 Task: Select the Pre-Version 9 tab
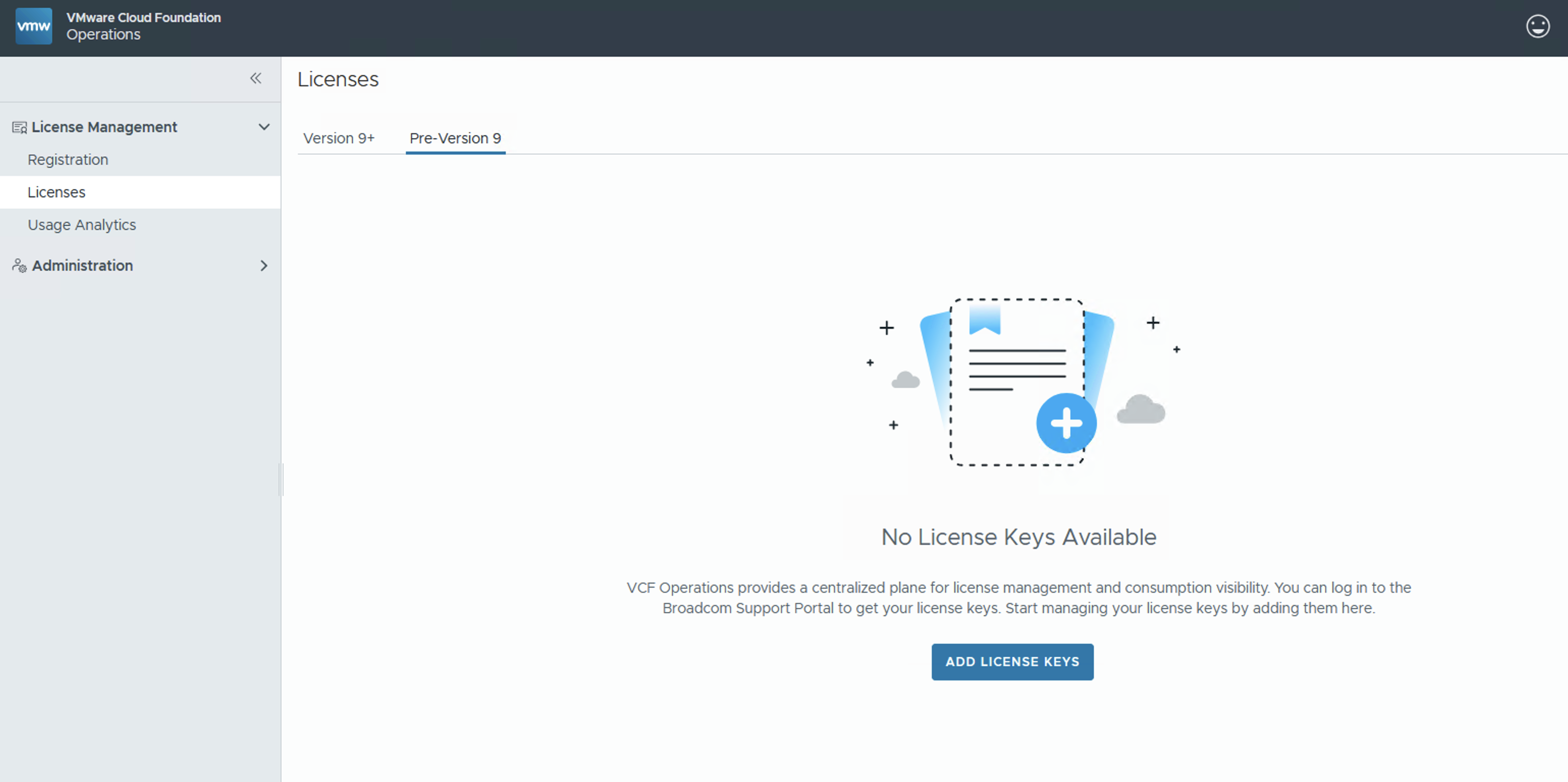(x=455, y=139)
